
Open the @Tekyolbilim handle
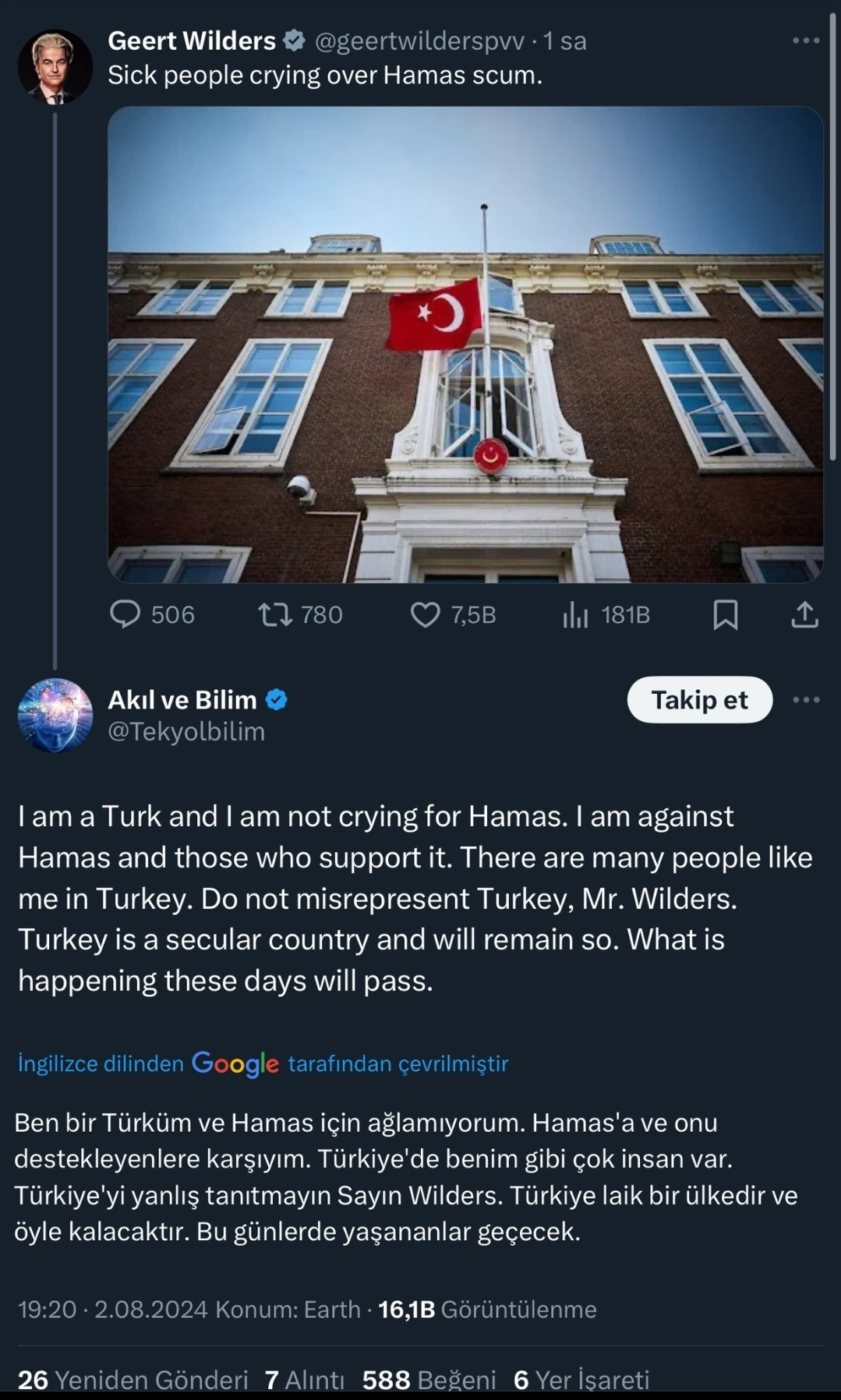(186, 731)
